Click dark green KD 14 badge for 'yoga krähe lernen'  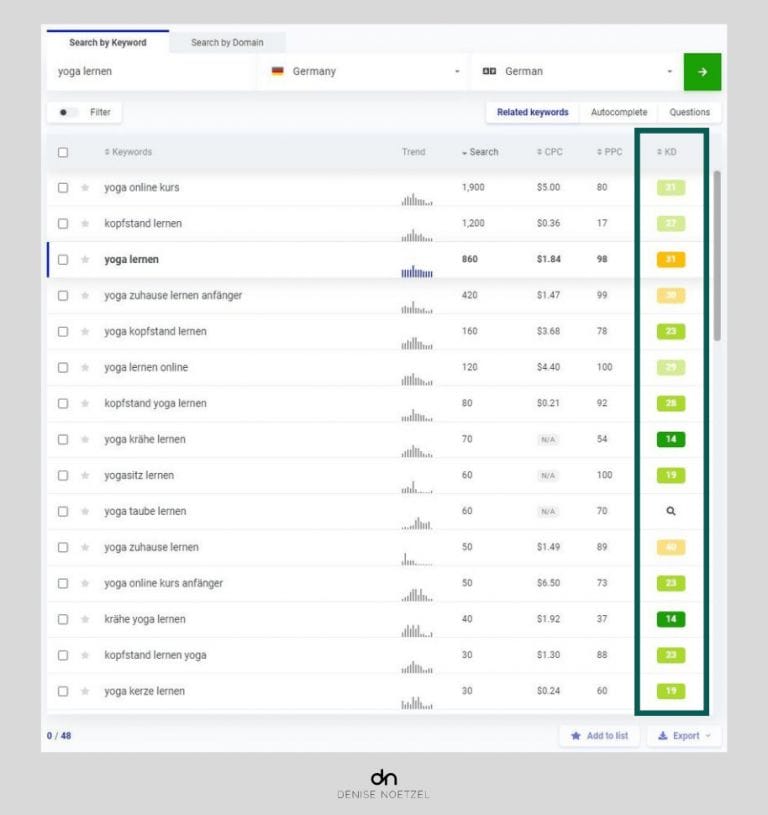pos(671,439)
